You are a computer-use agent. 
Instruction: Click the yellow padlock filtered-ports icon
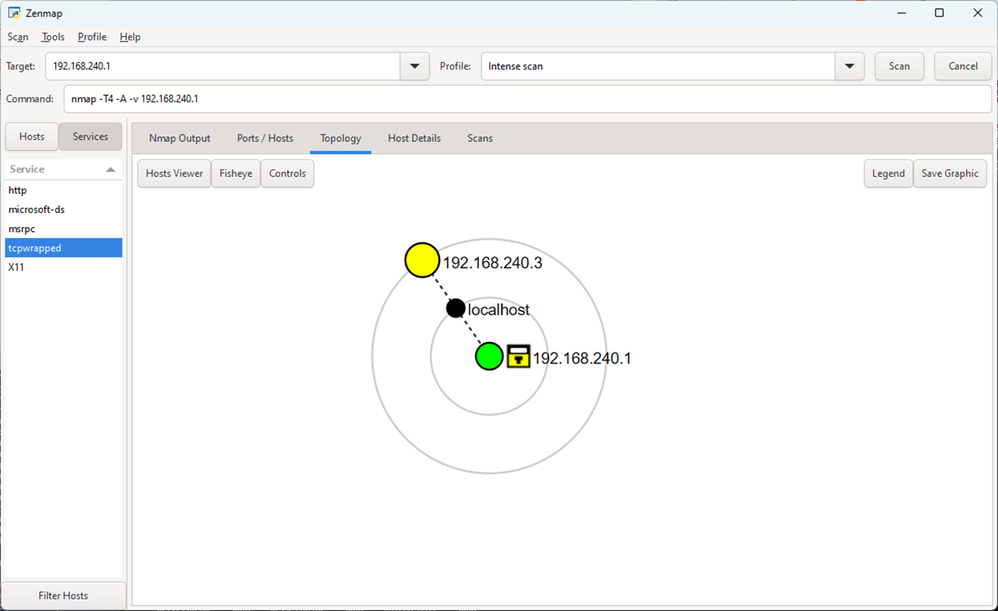tap(518, 356)
